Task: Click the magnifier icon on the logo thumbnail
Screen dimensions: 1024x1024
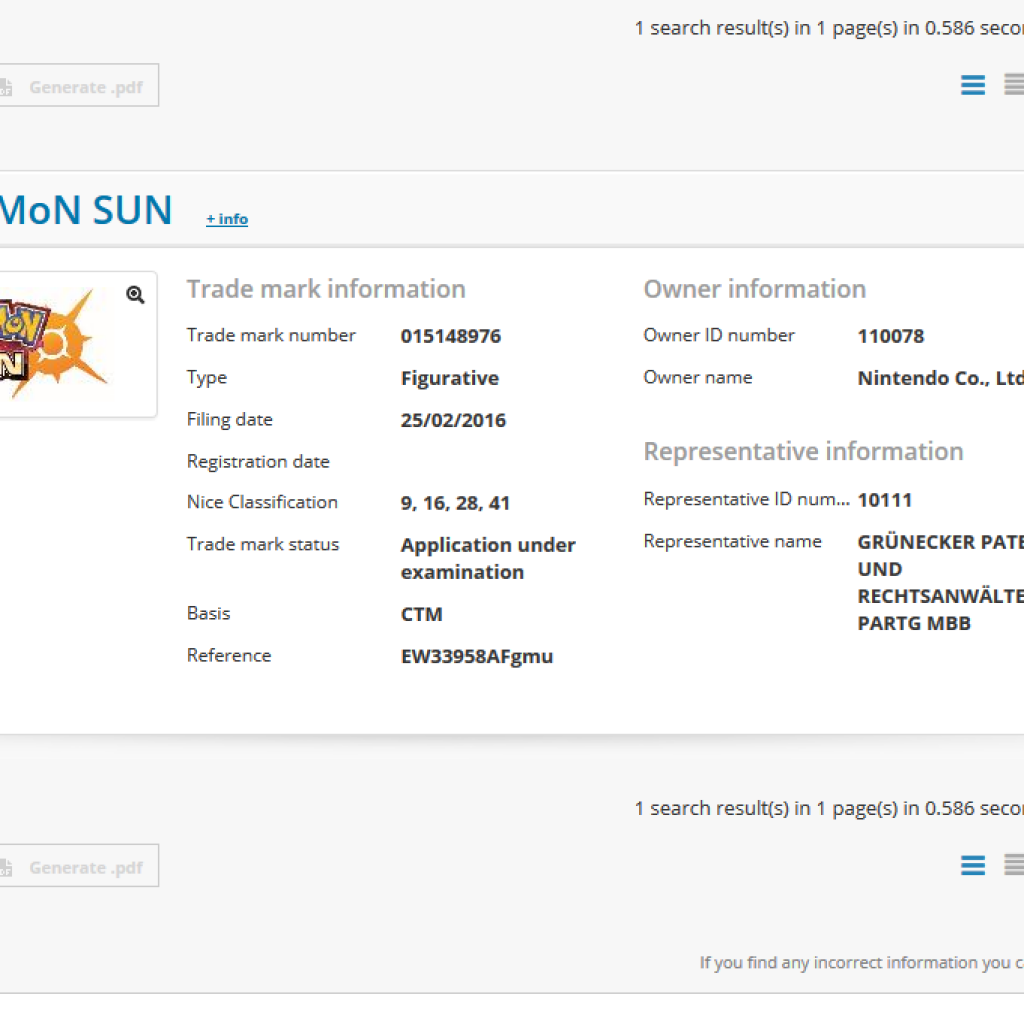Action: (135, 295)
